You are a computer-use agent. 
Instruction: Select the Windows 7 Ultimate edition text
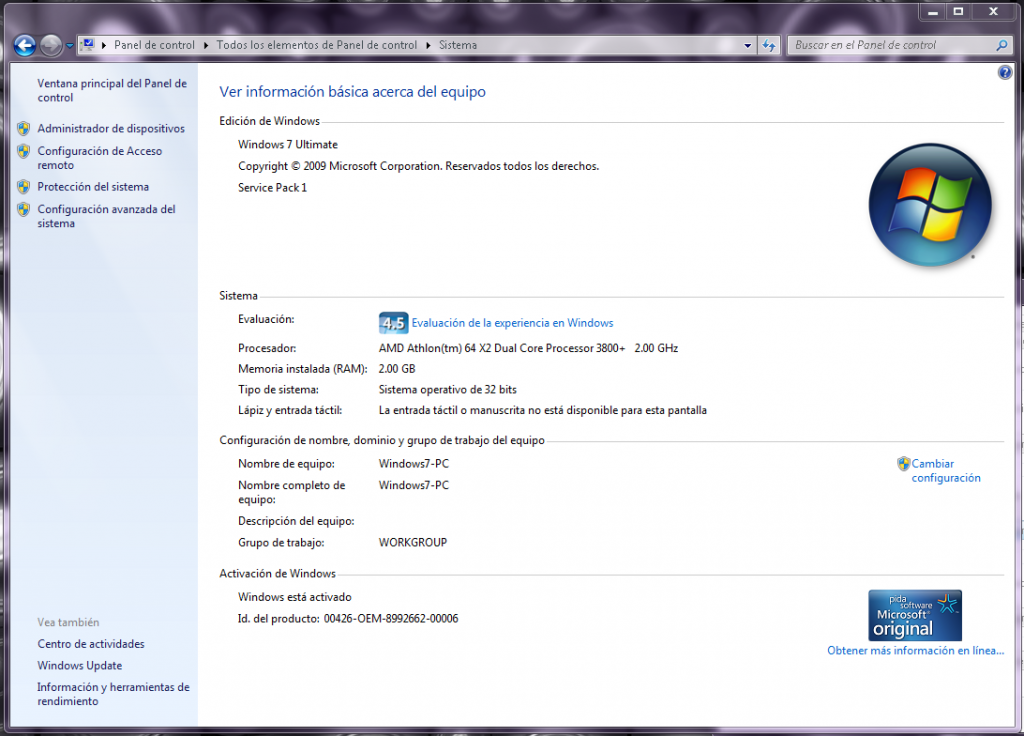(x=288, y=144)
